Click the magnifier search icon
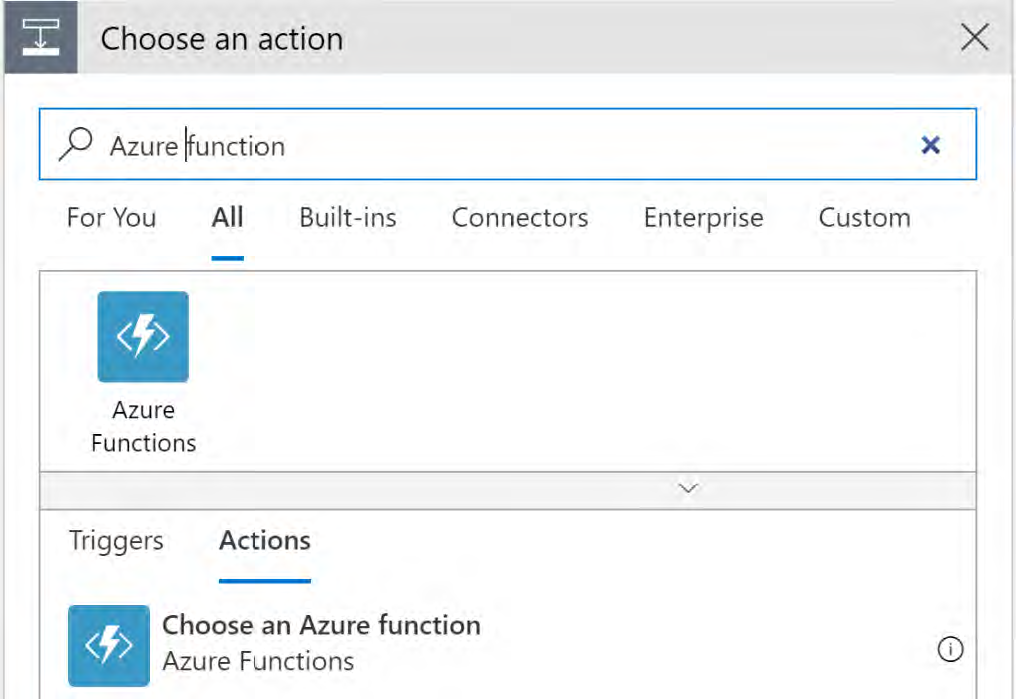The image size is (1016, 699). coord(76,145)
